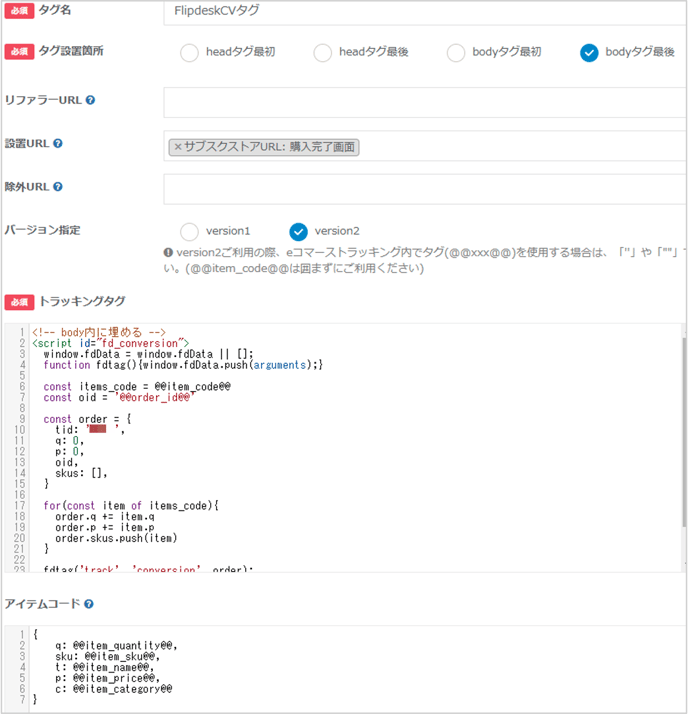Viewport: 688px width, 714px height.
Task: Click the 'function fdtag()' code line
Action: [183, 365]
